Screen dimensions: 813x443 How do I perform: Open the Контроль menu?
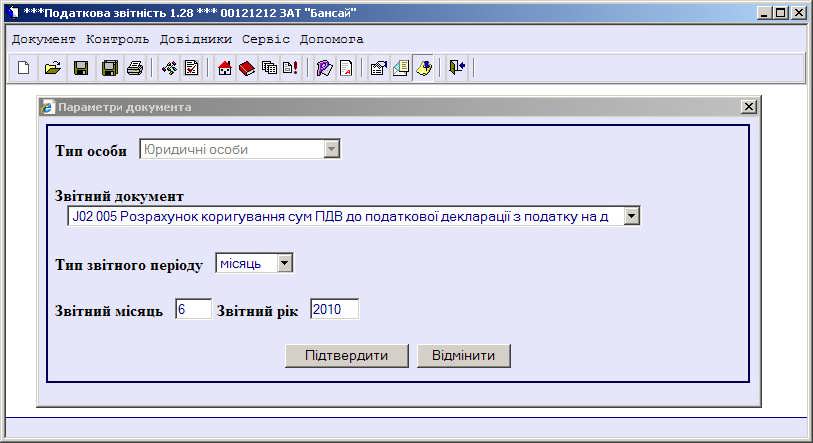(118, 39)
